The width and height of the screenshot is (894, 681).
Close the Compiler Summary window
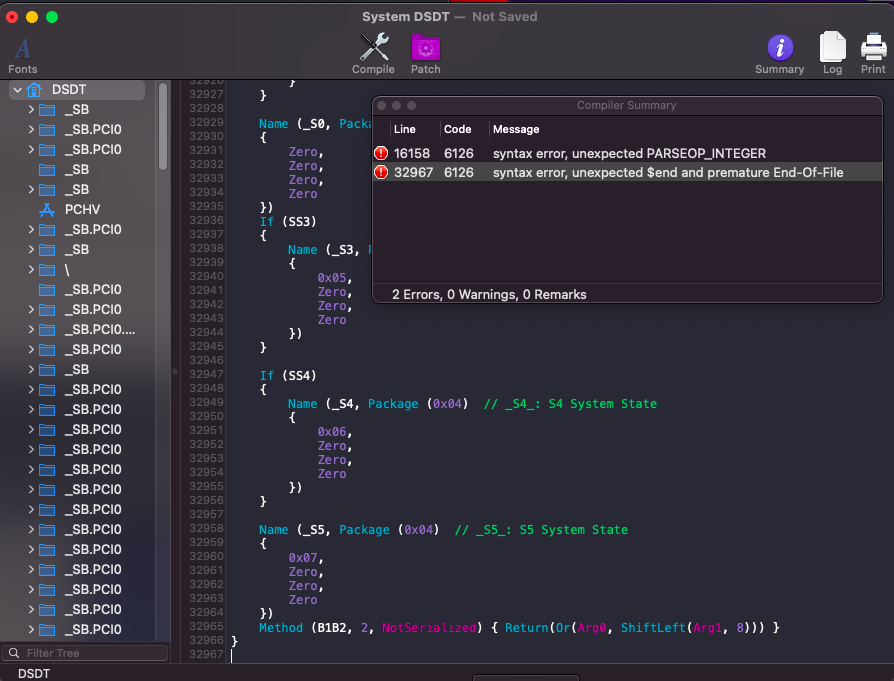point(382,105)
